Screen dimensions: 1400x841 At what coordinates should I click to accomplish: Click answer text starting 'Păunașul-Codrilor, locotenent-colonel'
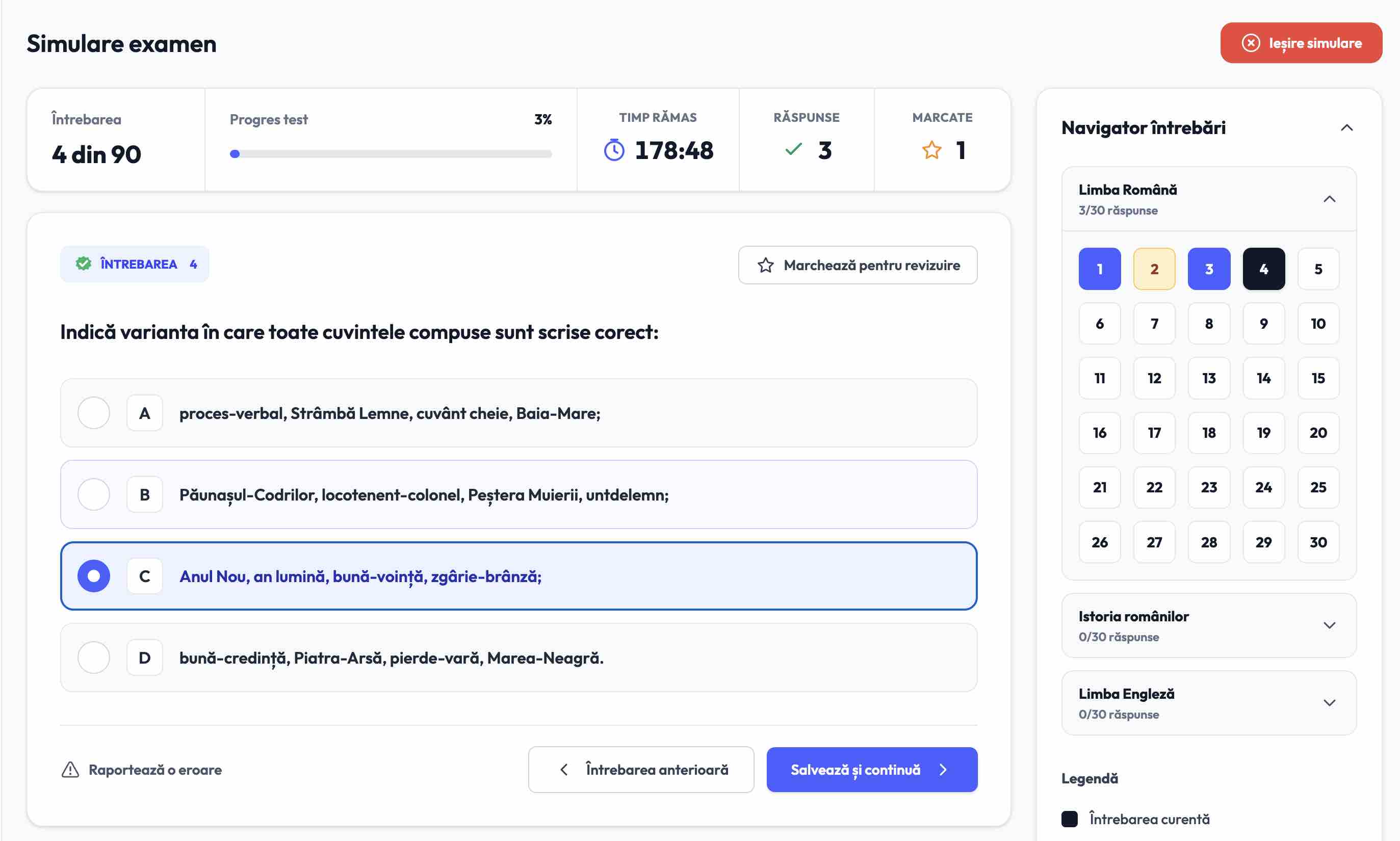424,495
